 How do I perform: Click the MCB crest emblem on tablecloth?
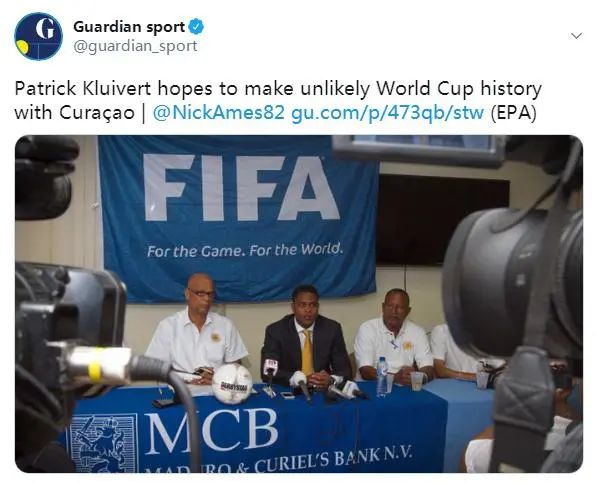[102, 443]
